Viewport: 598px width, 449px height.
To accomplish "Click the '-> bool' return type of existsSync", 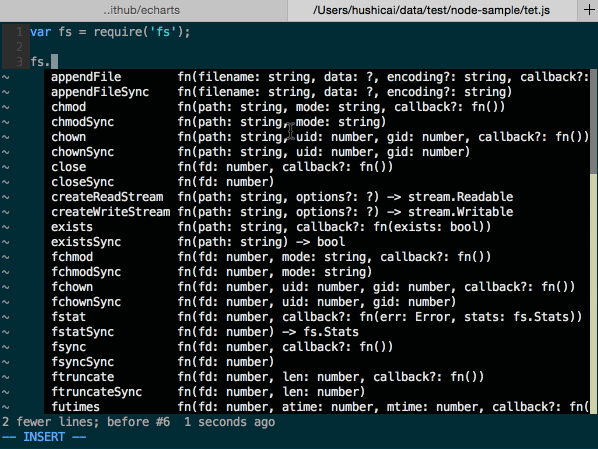I will tap(320, 242).
